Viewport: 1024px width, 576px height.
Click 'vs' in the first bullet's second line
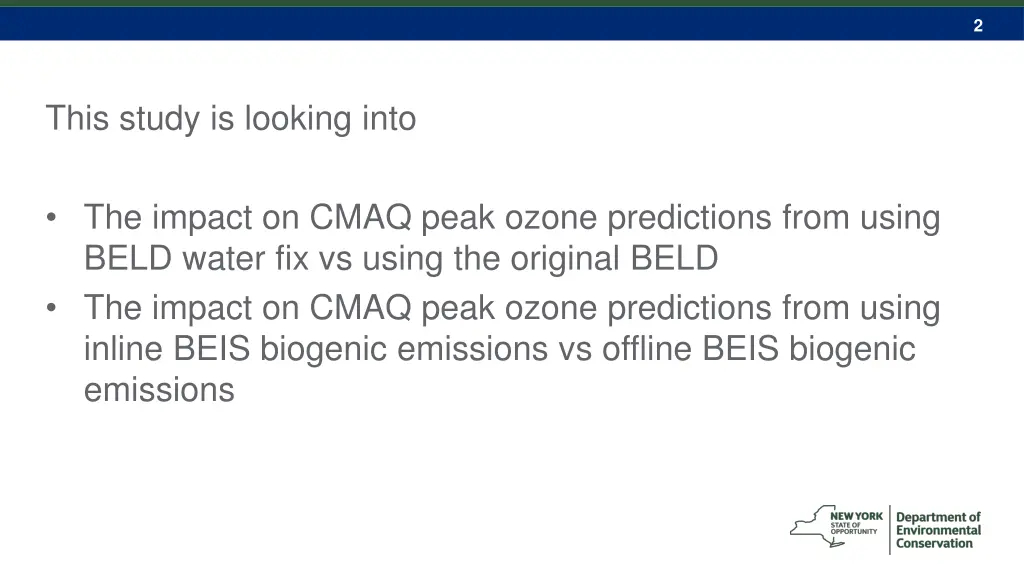click(335, 260)
